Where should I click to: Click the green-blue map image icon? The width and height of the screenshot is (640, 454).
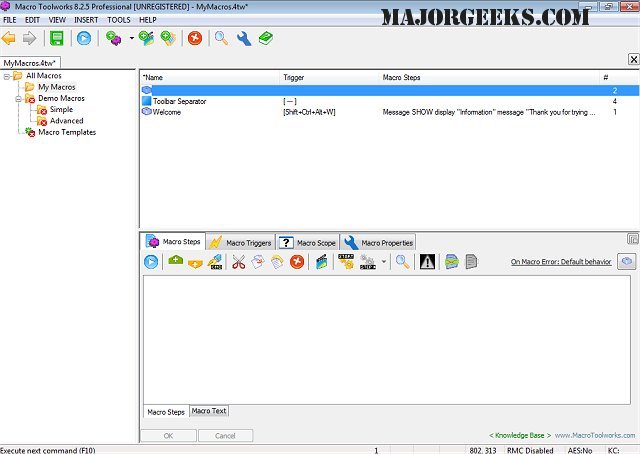tap(451, 262)
